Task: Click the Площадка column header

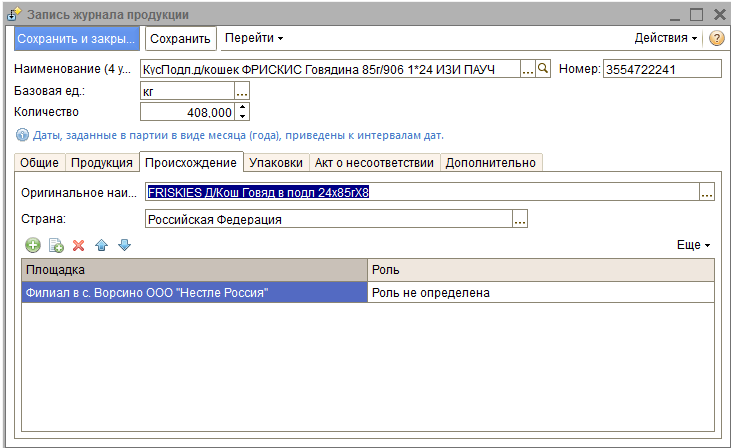Action: [x=194, y=270]
